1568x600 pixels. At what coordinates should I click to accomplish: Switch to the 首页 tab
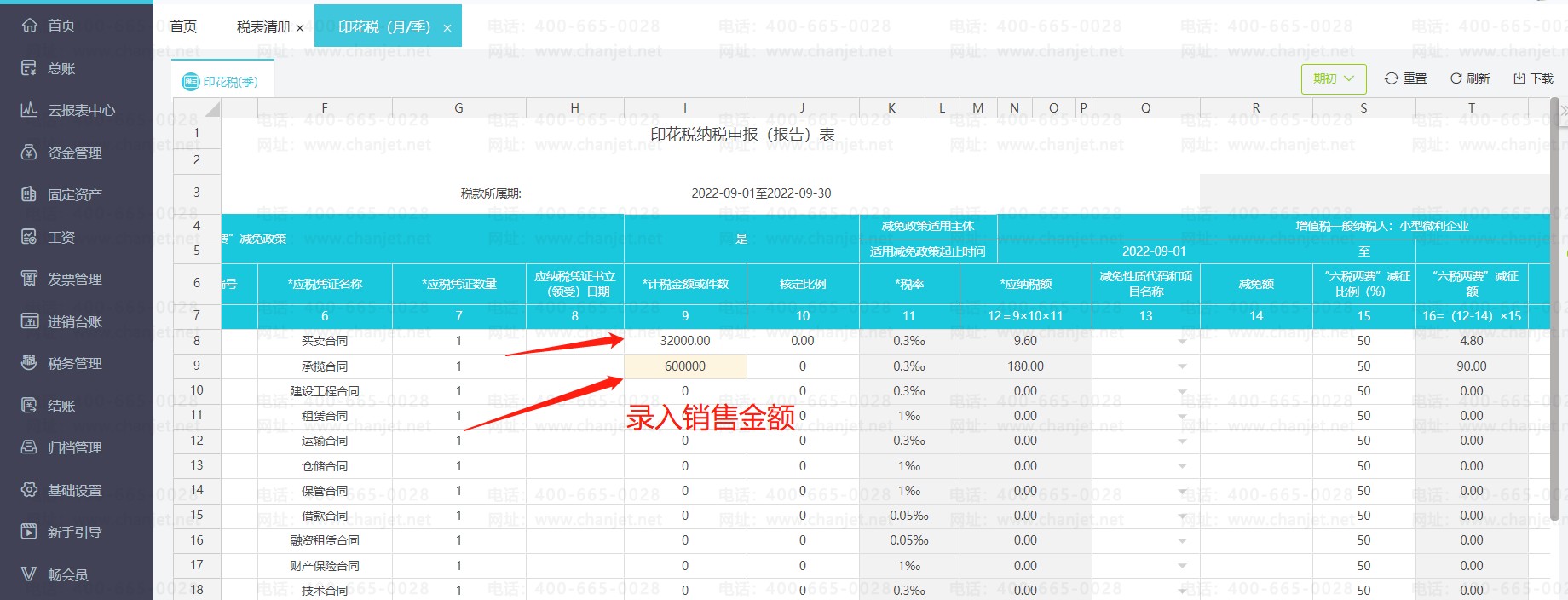(x=183, y=26)
